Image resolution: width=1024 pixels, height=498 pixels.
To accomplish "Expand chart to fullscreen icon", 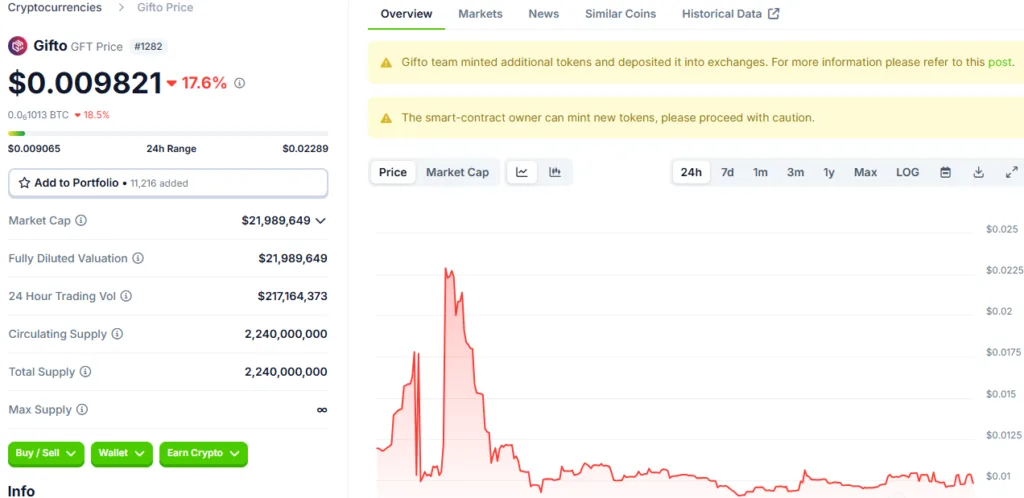I will [x=1012, y=172].
